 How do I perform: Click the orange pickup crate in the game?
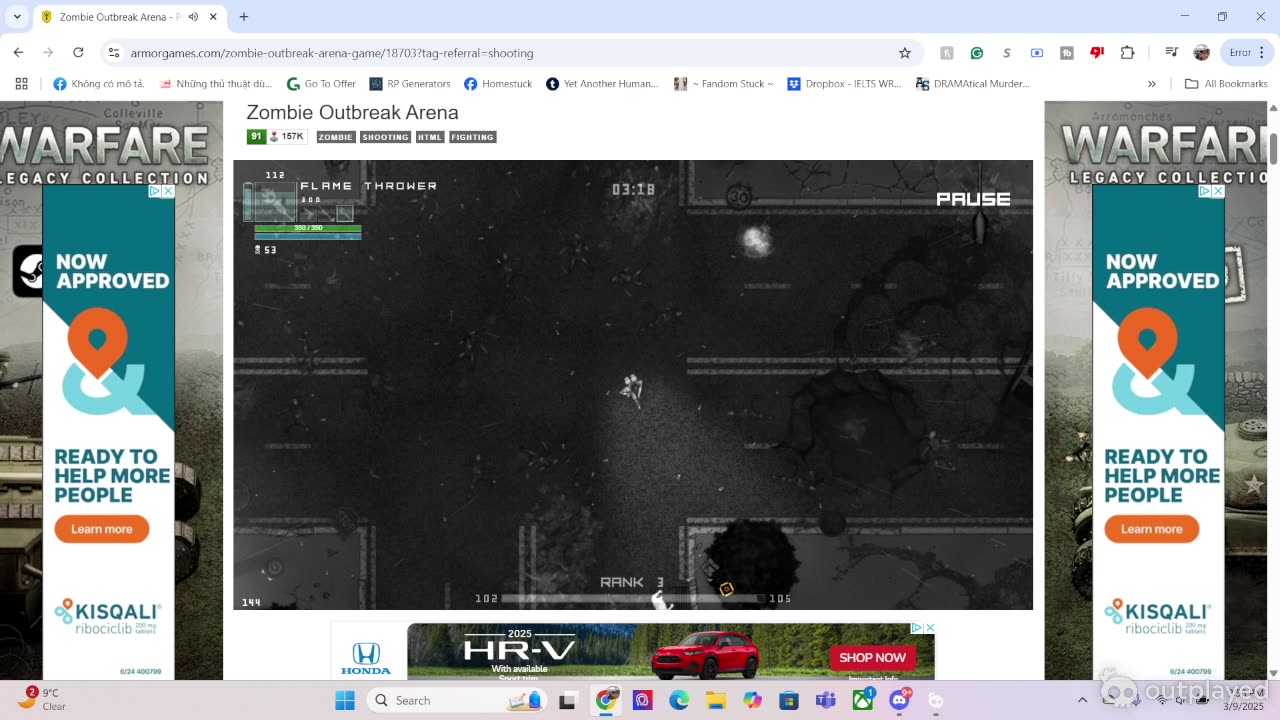pos(727,590)
